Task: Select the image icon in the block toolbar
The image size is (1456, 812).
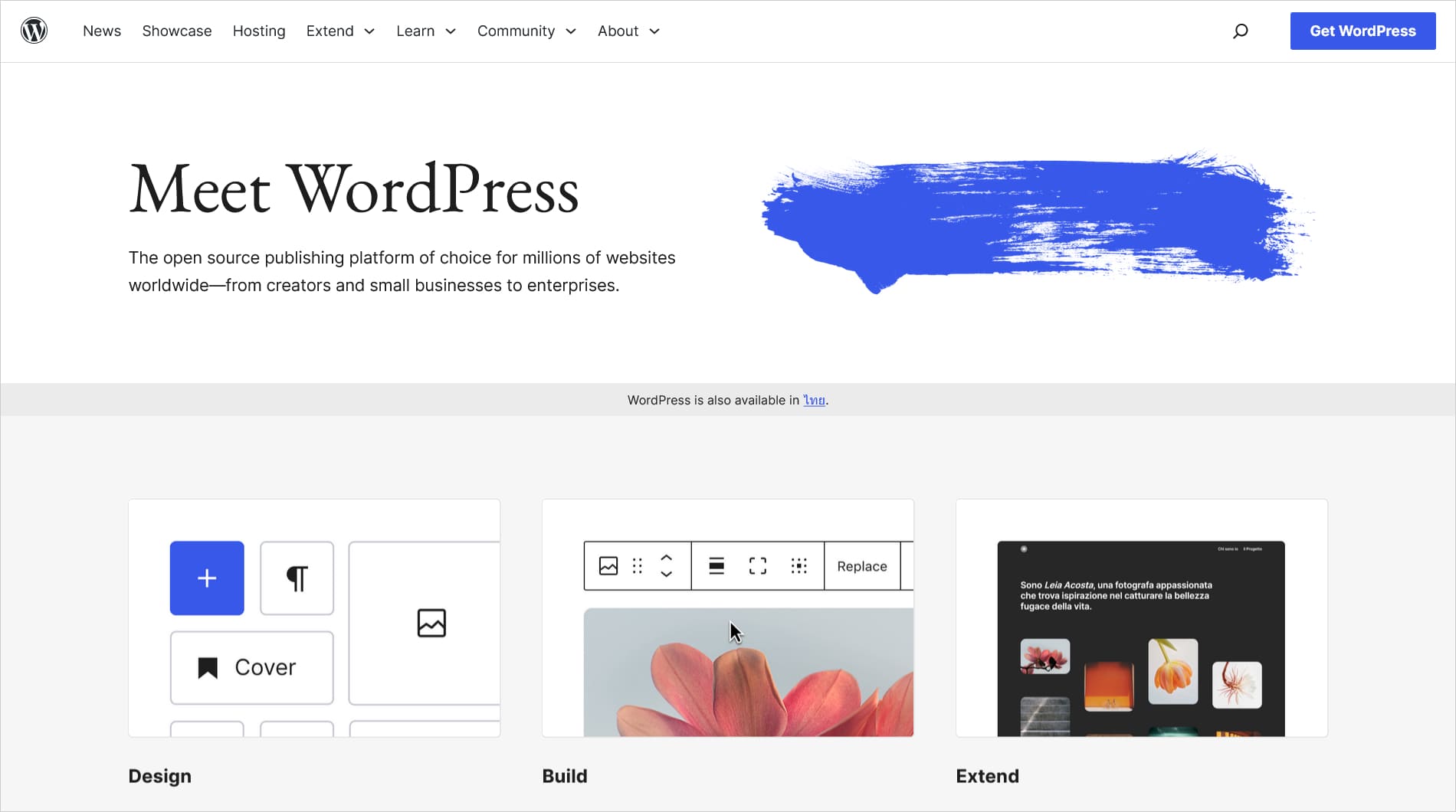Action: coord(607,566)
